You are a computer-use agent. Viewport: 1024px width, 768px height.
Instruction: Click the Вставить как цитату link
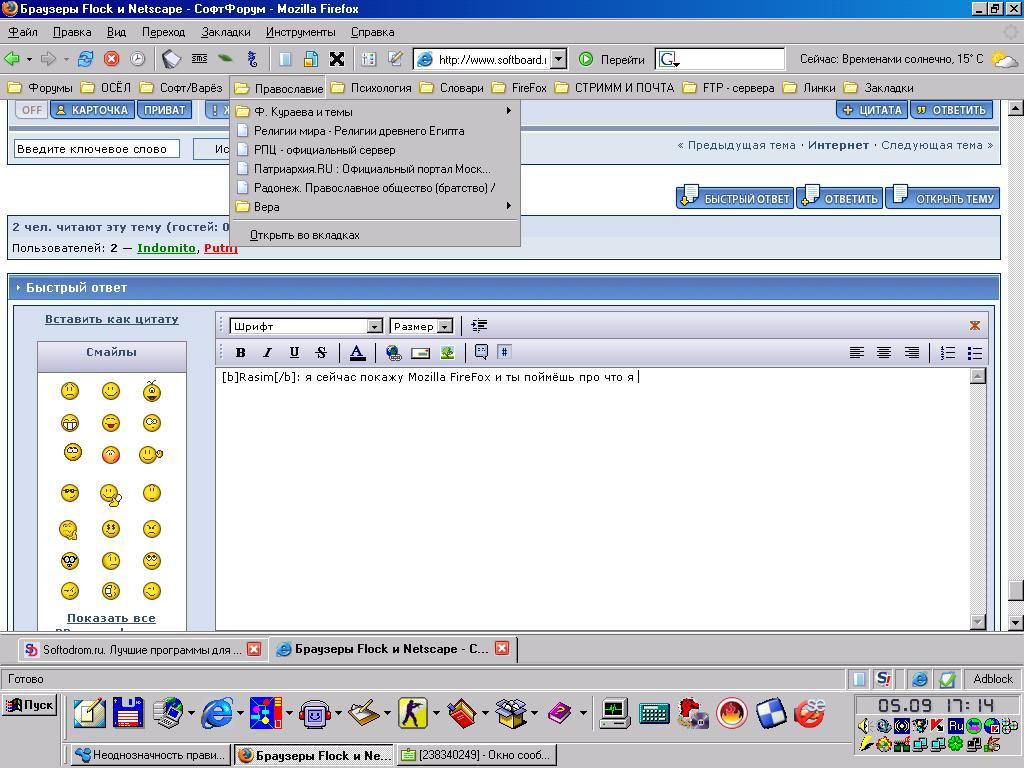(x=112, y=319)
